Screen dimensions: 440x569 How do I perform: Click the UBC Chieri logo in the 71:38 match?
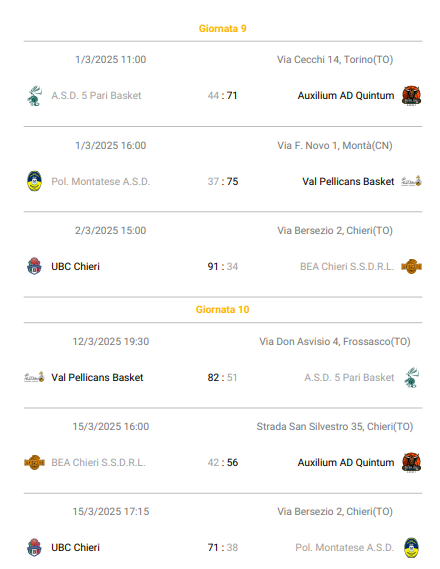[x=34, y=547]
